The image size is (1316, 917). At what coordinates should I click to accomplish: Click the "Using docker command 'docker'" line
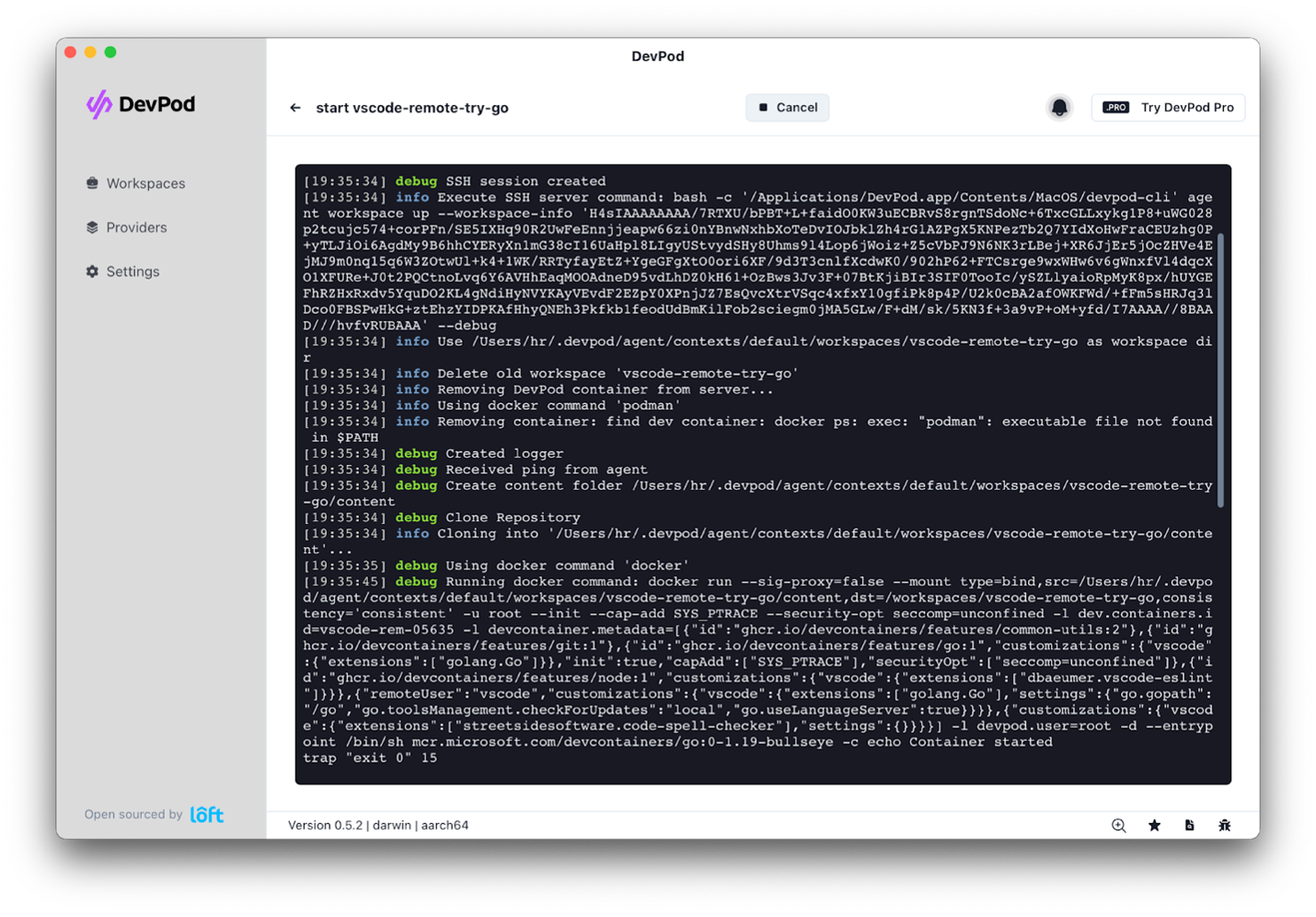point(497,566)
